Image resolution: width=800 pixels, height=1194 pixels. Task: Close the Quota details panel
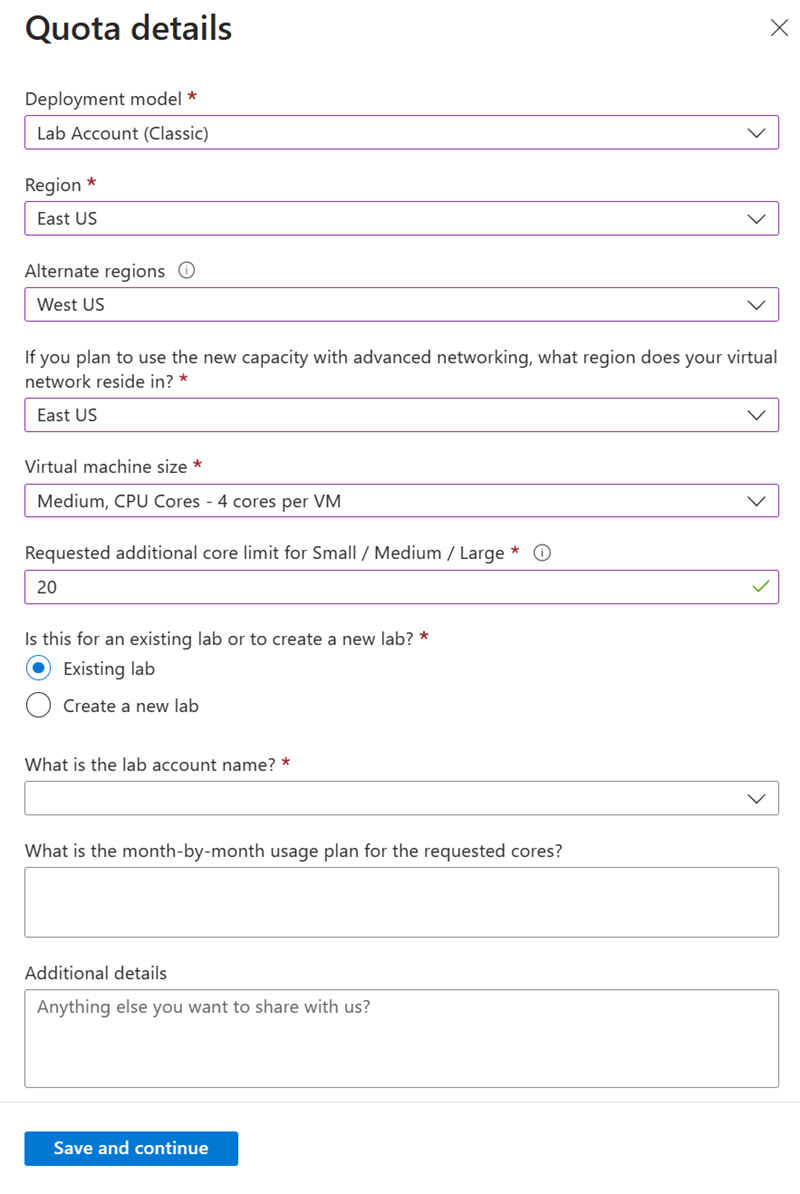(779, 28)
